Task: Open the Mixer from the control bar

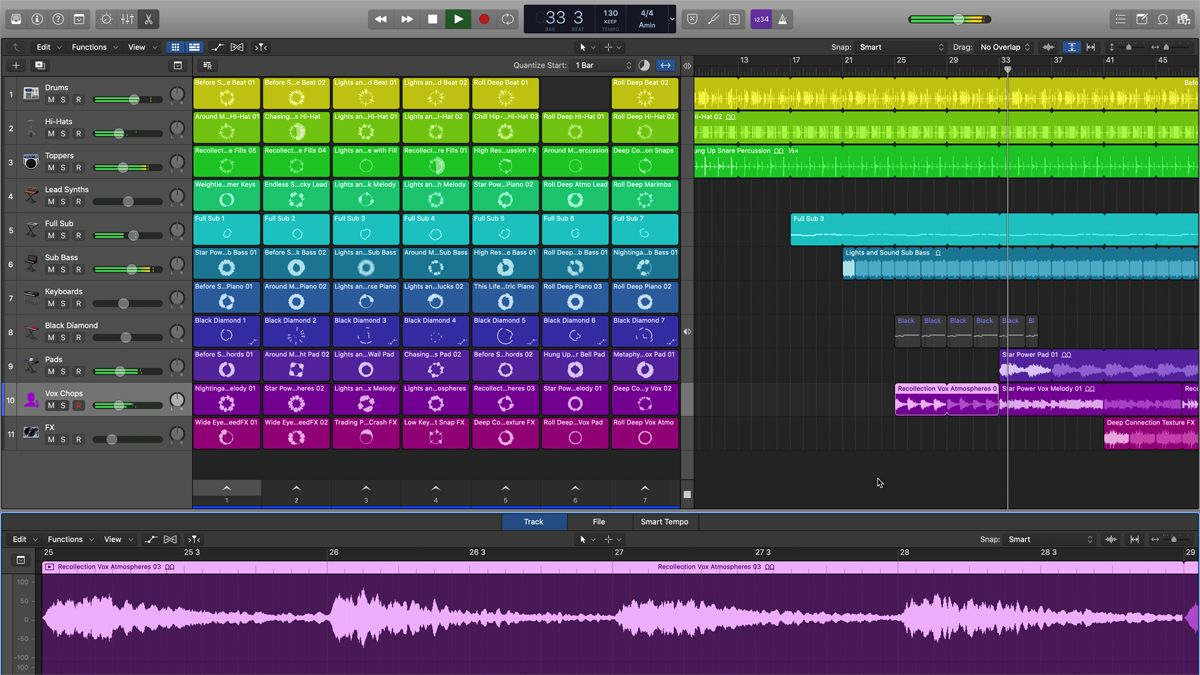Action: pos(127,19)
